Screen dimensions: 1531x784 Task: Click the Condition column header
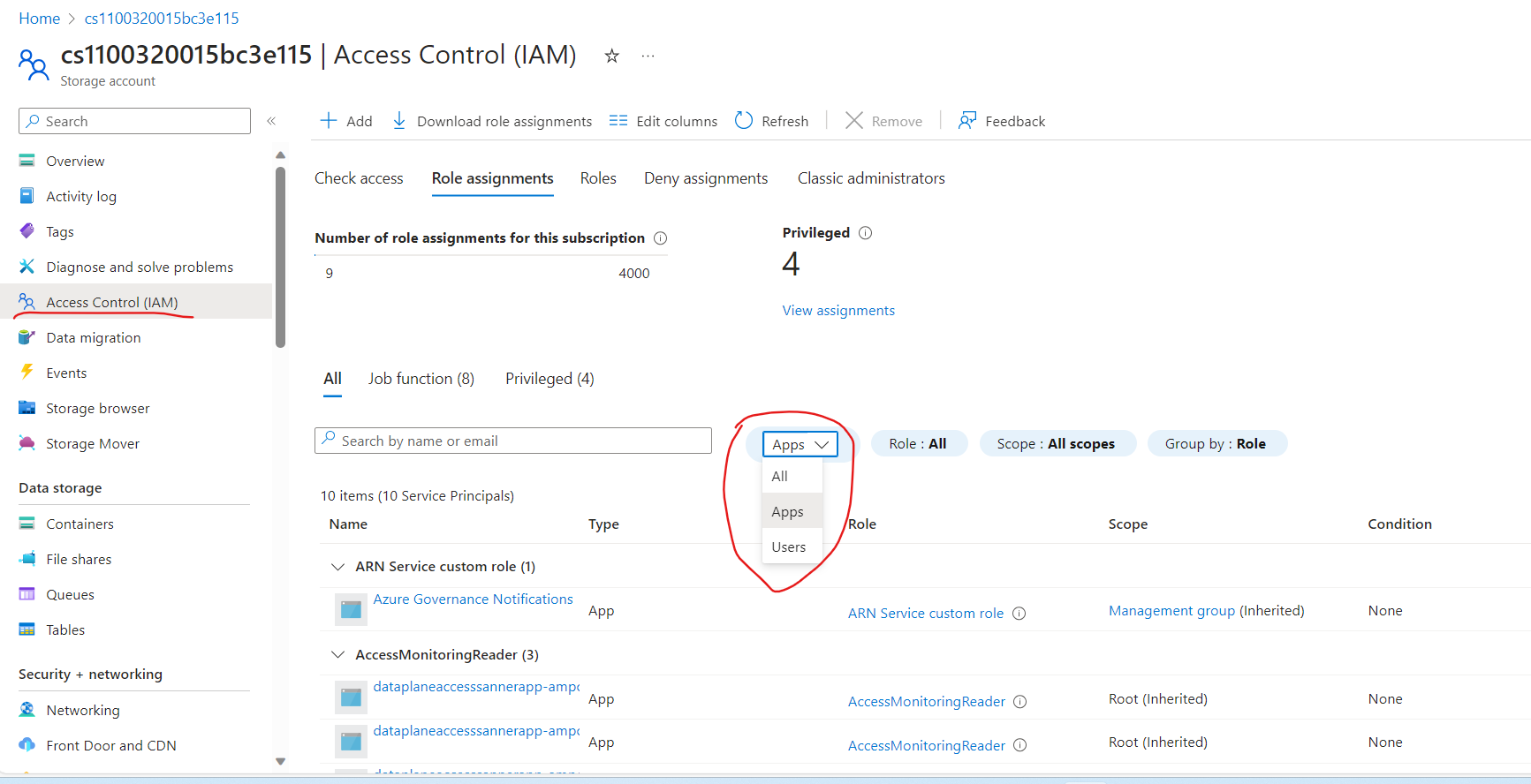(1400, 524)
